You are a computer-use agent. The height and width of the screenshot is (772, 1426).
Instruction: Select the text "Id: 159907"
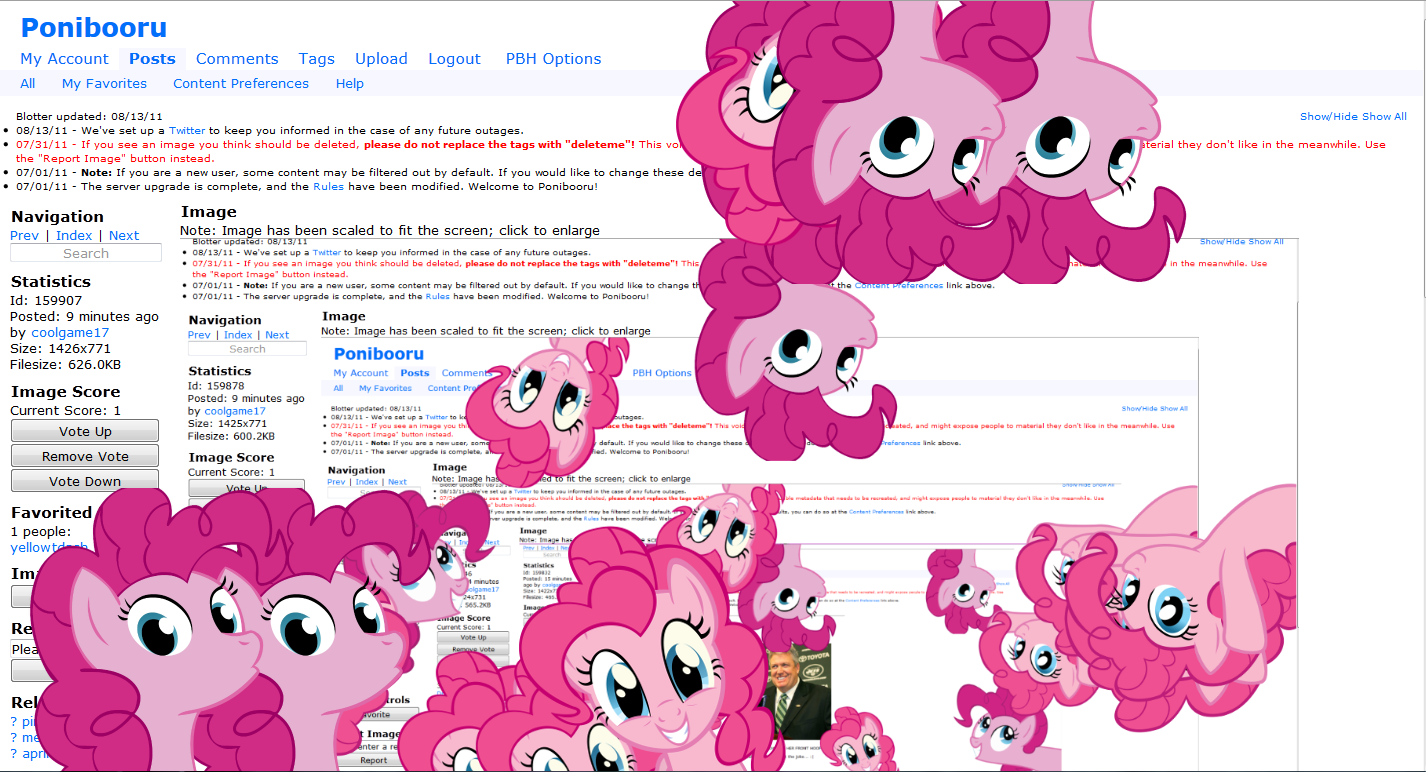point(46,301)
